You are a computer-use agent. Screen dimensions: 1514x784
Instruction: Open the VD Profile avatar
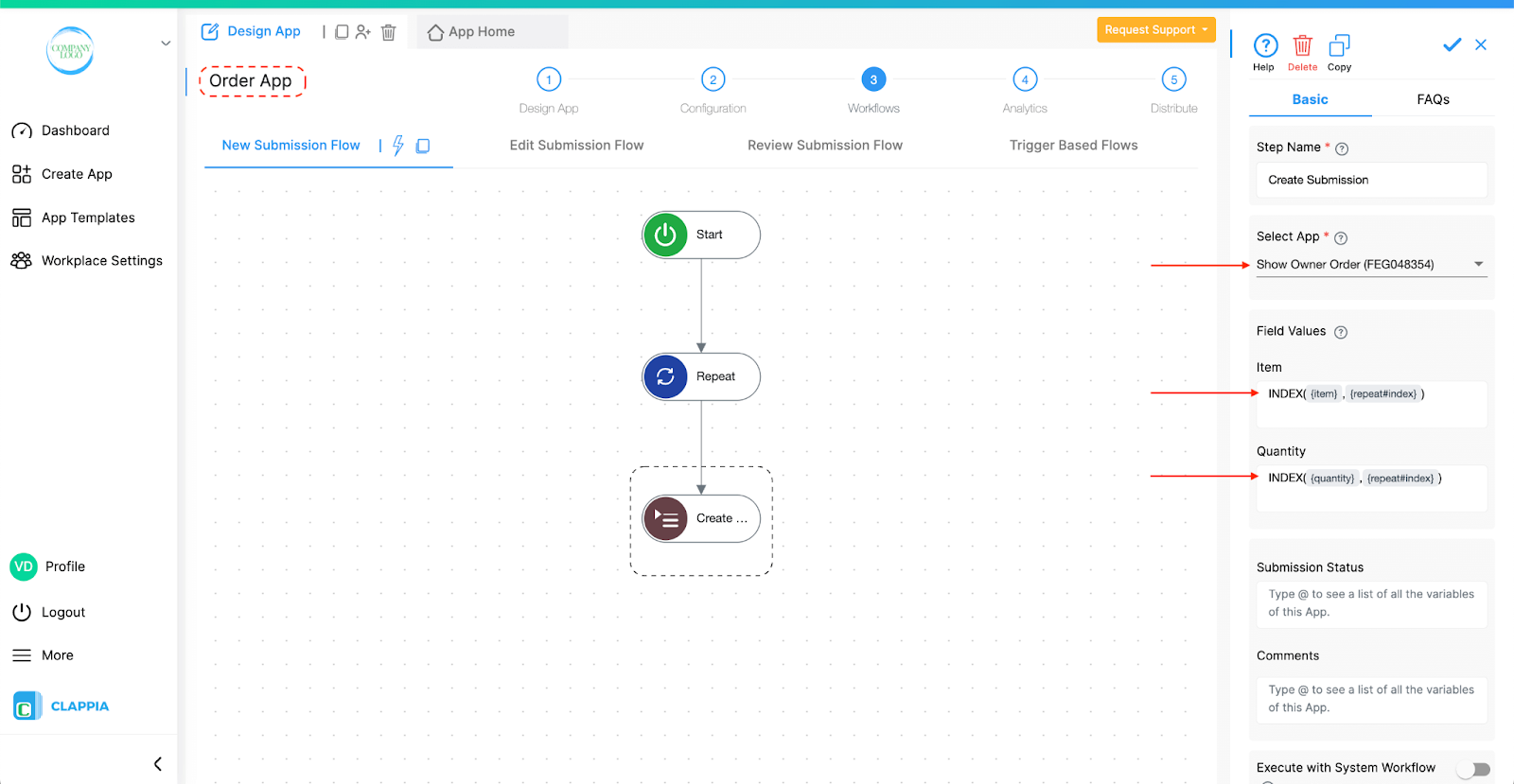point(24,566)
